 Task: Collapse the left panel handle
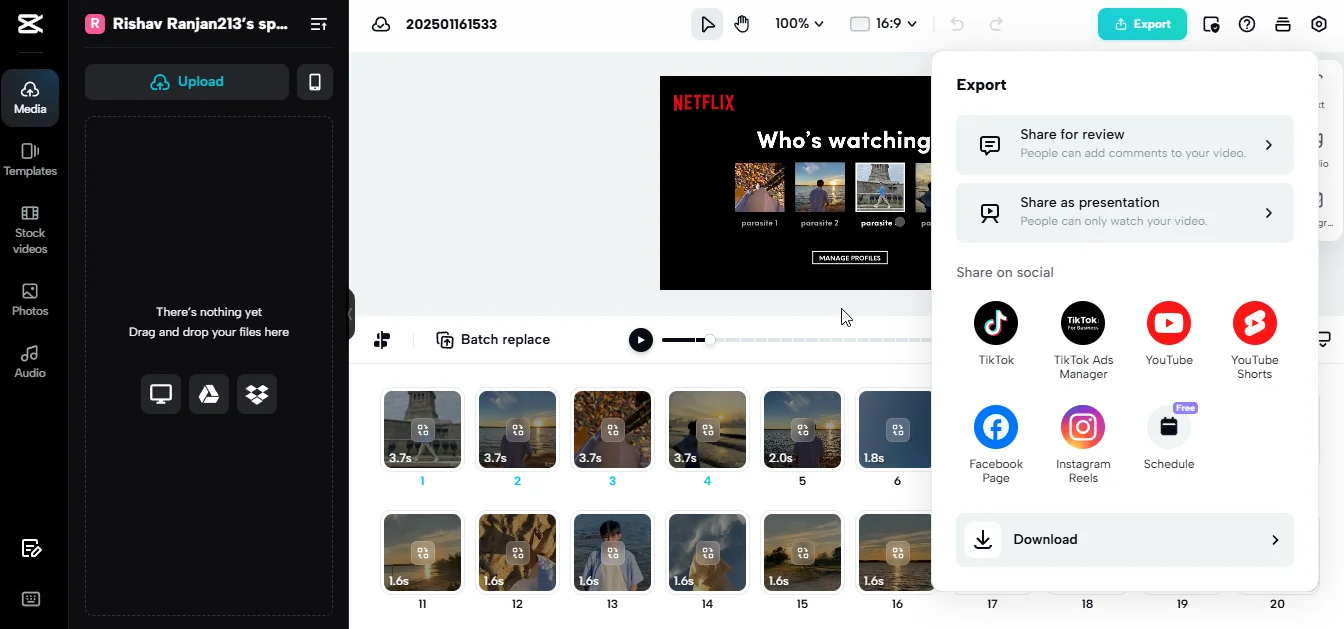pyautogui.click(x=351, y=314)
